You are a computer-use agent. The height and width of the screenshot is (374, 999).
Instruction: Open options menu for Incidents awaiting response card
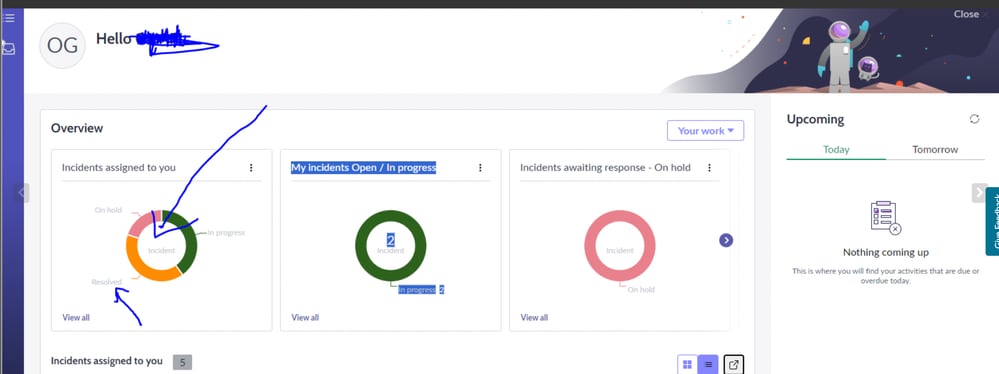click(x=709, y=168)
